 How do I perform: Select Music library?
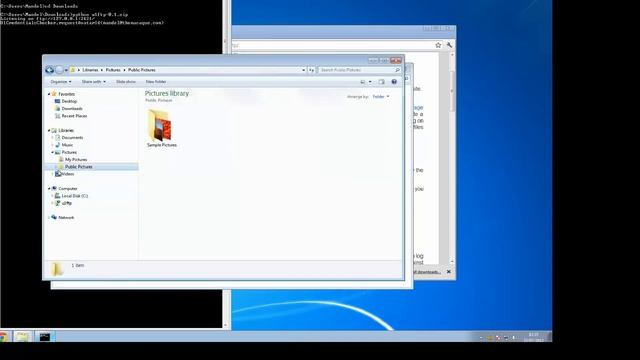click(67, 145)
